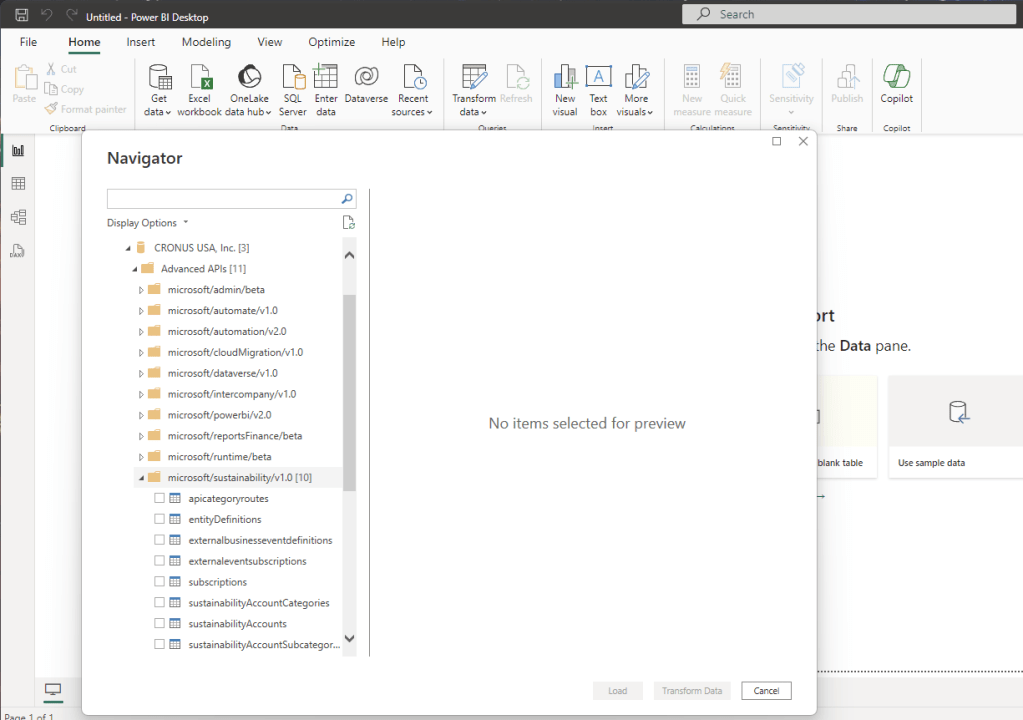Open OneLake data hub
This screenshot has height=720, width=1023.
coord(248,78)
